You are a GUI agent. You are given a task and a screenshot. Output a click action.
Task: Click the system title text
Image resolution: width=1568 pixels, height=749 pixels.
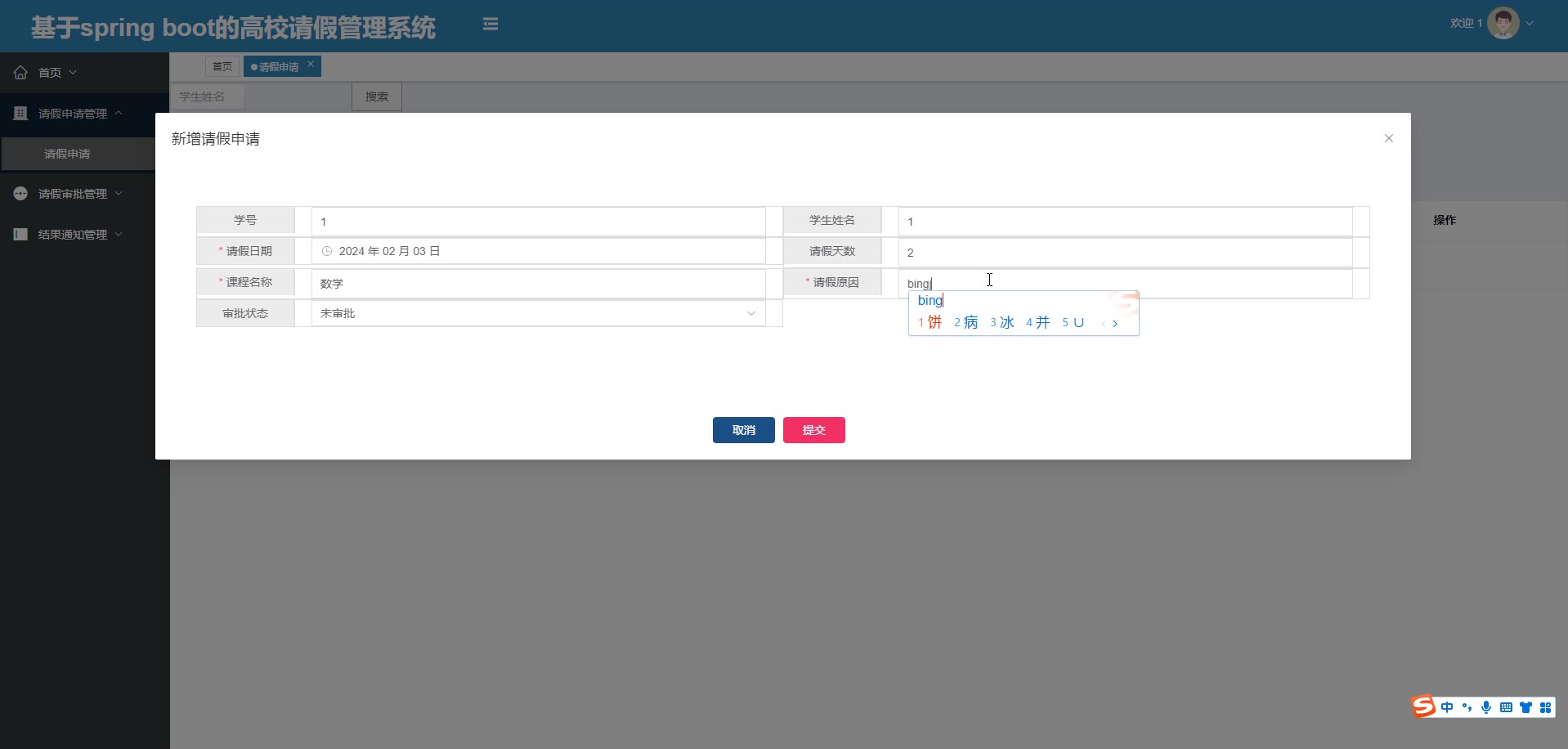[233, 27]
